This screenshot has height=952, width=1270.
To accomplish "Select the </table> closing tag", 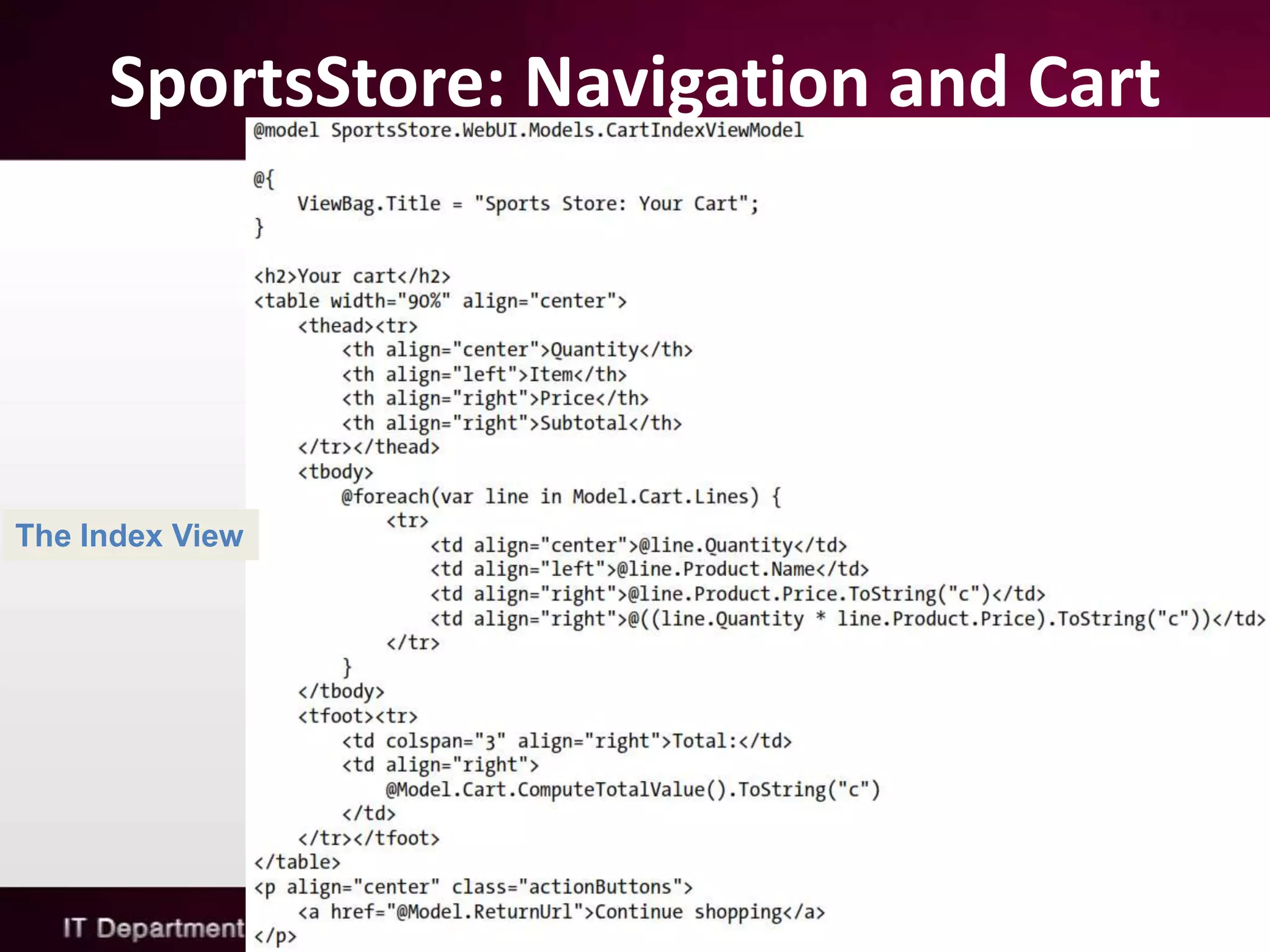I will coord(297,862).
